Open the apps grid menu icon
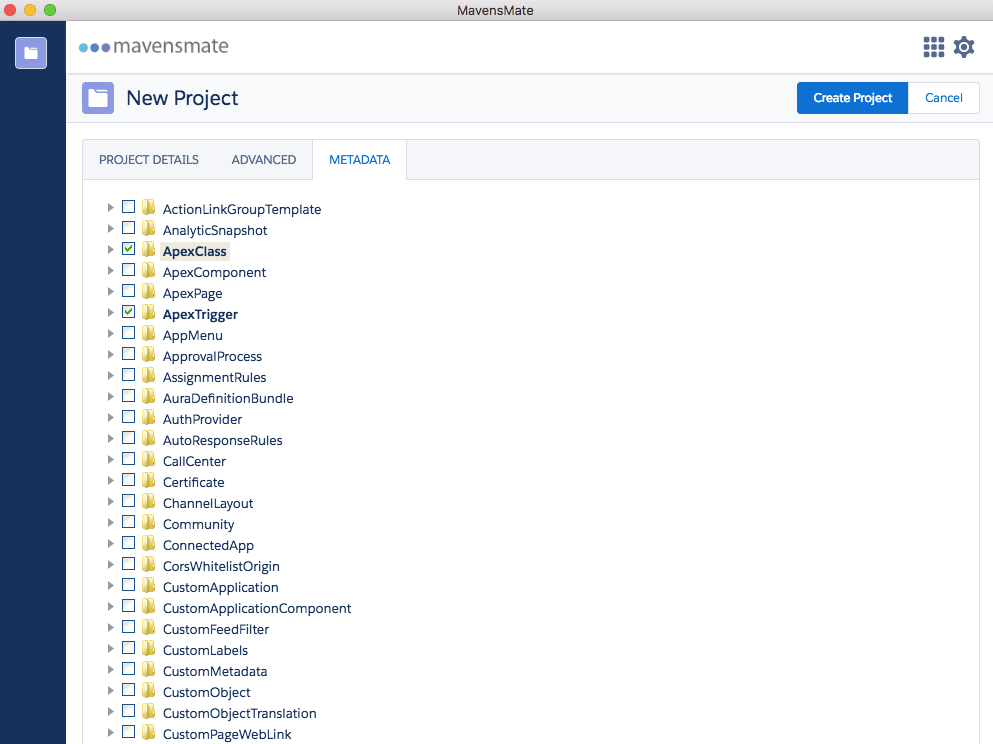Image resolution: width=993 pixels, height=744 pixels. pos(933,47)
